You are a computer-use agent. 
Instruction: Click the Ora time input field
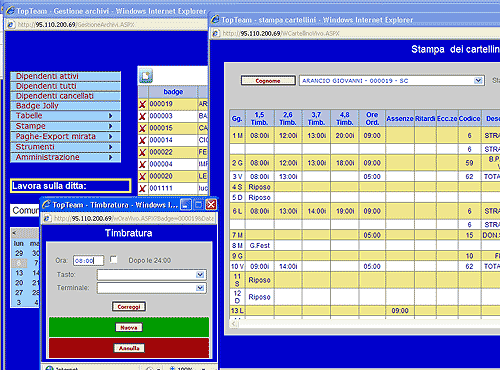pos(88,260)
